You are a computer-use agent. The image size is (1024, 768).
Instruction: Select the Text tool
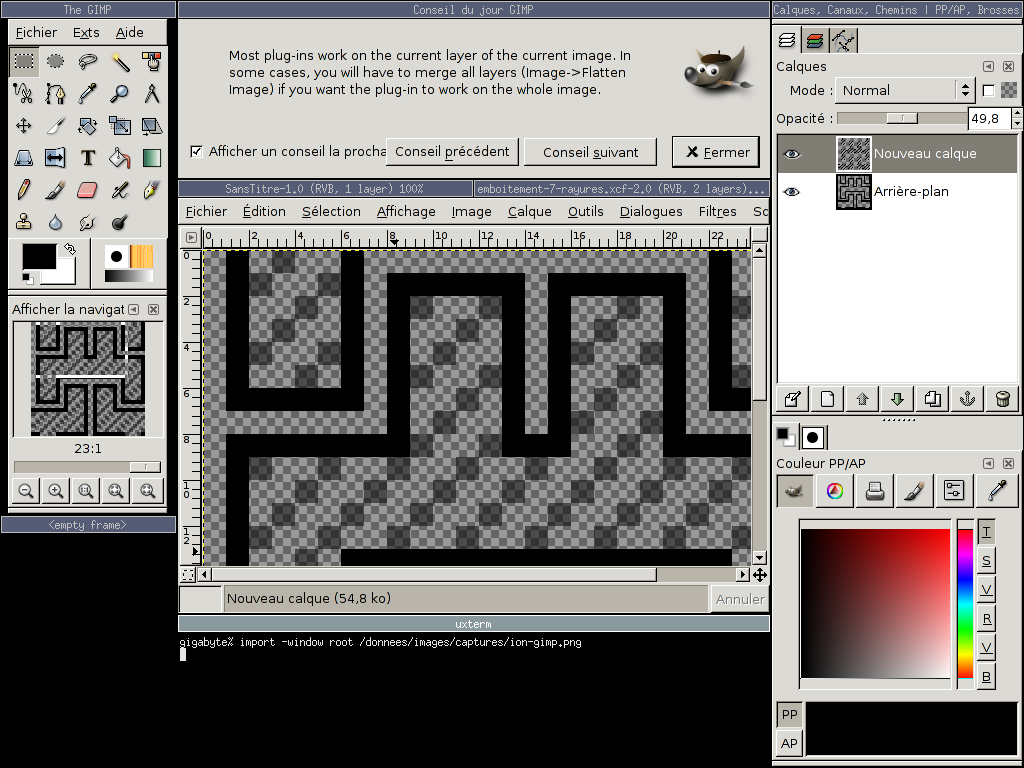[x=88, y=157]
